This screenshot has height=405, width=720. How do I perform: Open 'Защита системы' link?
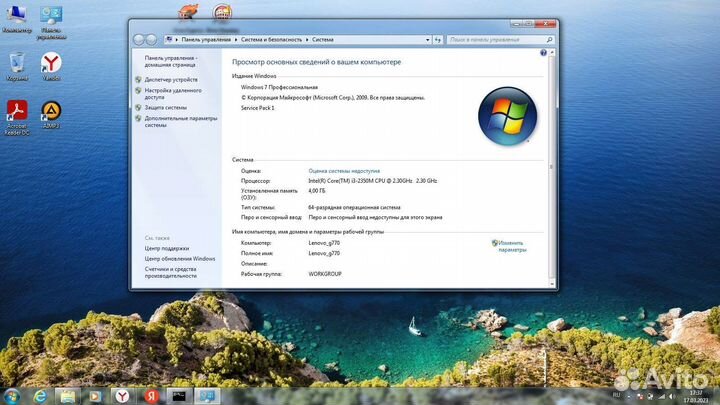click(165, 107)
